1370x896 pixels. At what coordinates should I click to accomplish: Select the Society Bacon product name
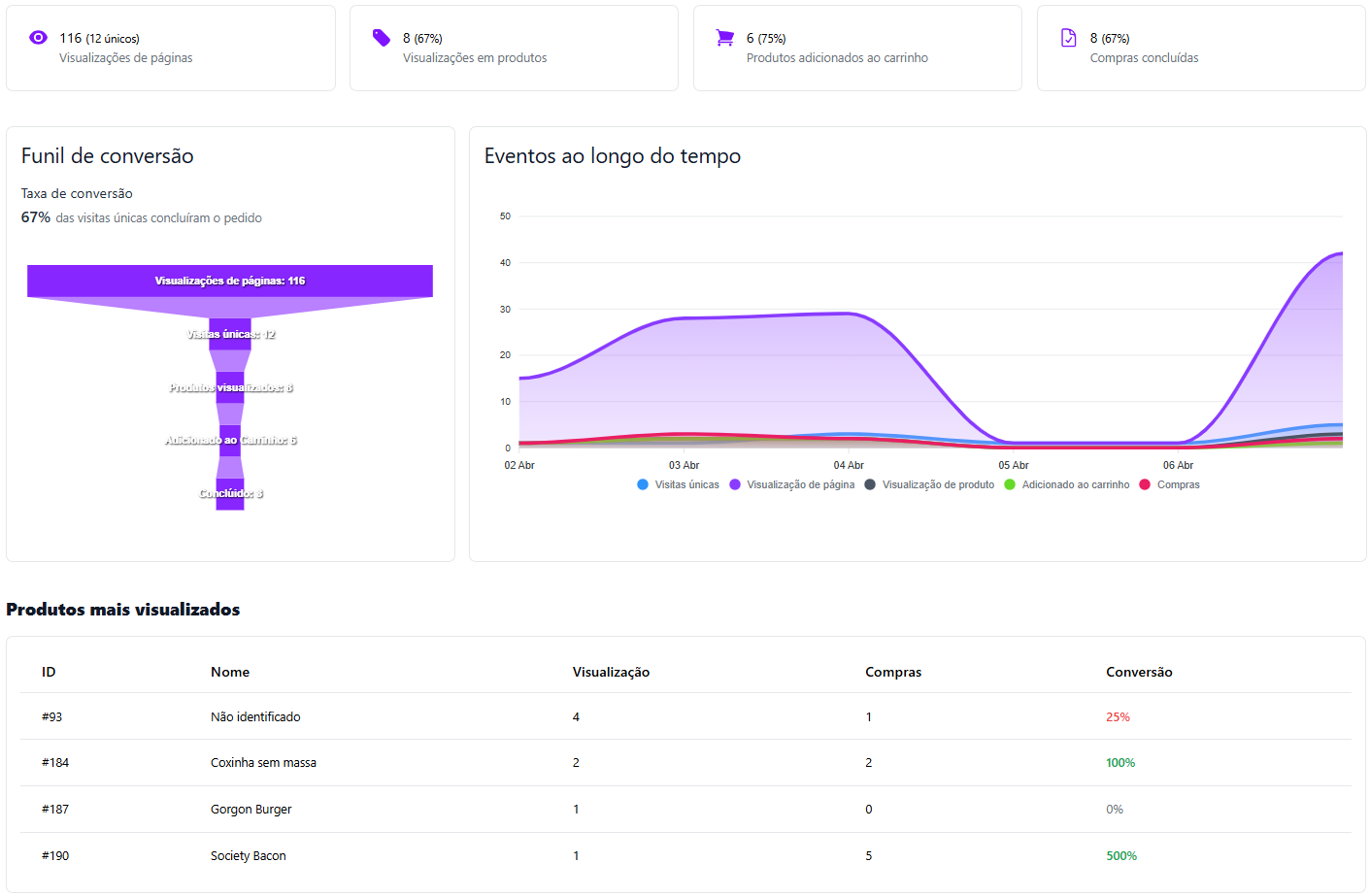pos(249,856)
